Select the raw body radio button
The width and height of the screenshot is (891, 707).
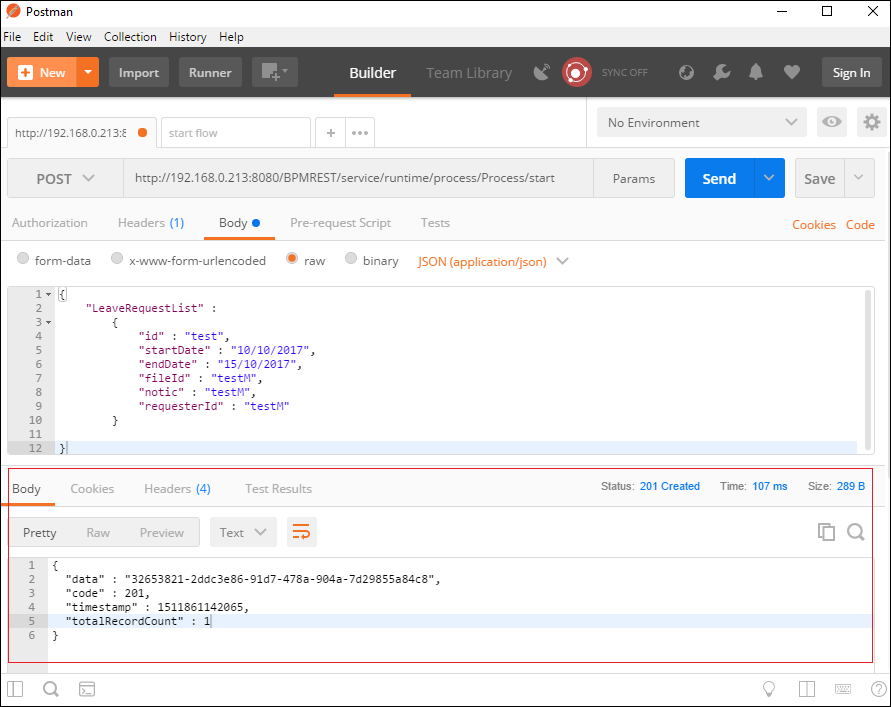click(292, 259)
